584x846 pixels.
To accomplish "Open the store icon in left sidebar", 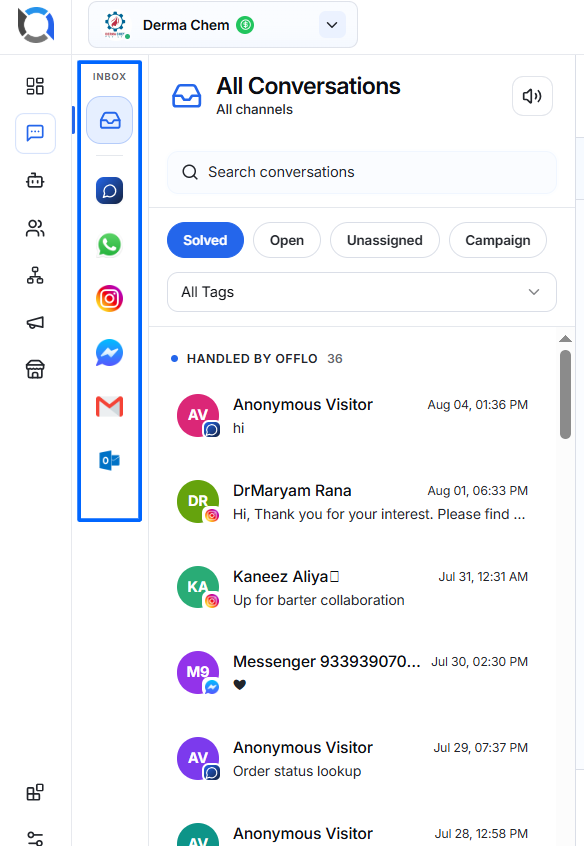I will (35, 370).
